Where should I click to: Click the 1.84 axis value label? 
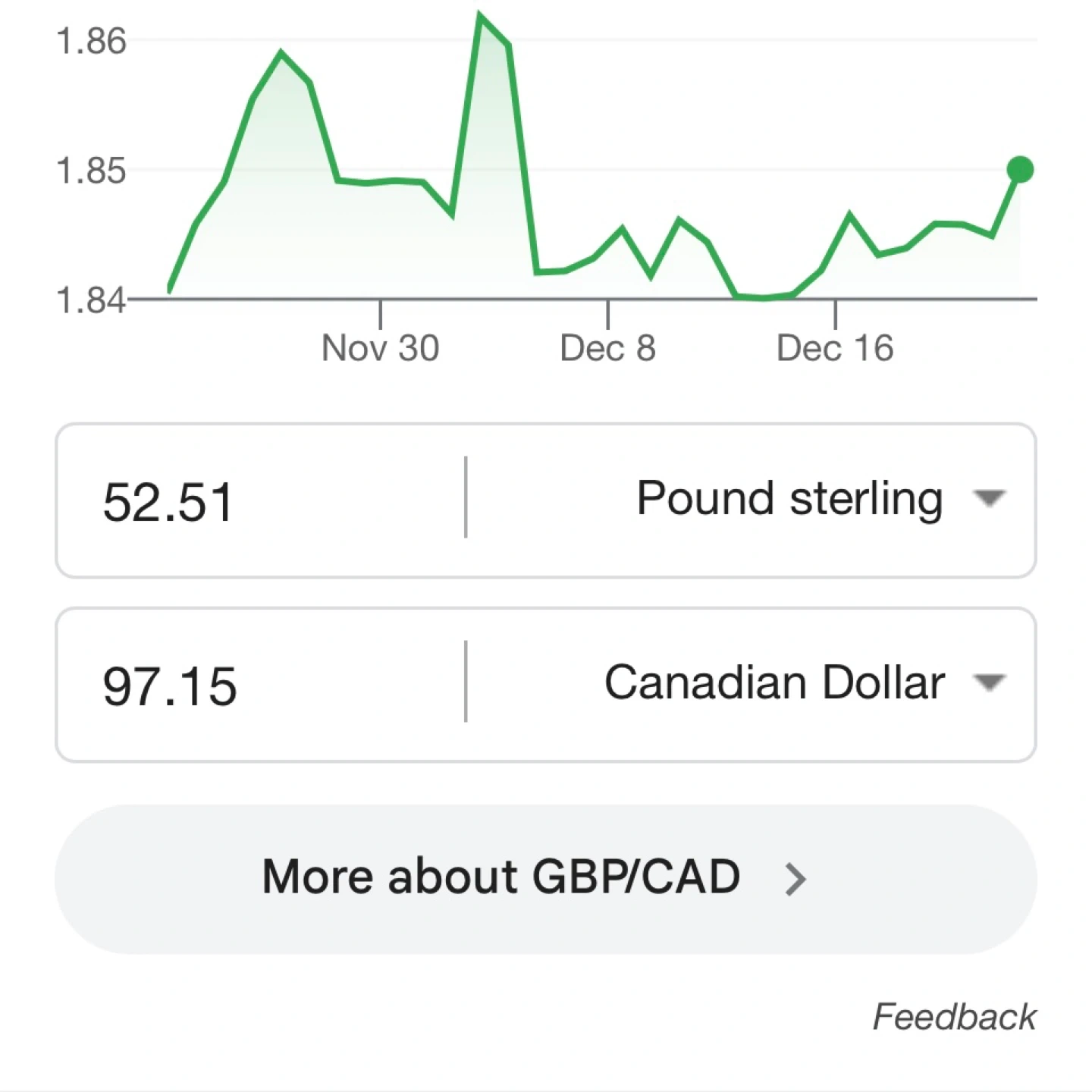pyautogui.click(x=91, y=300)
